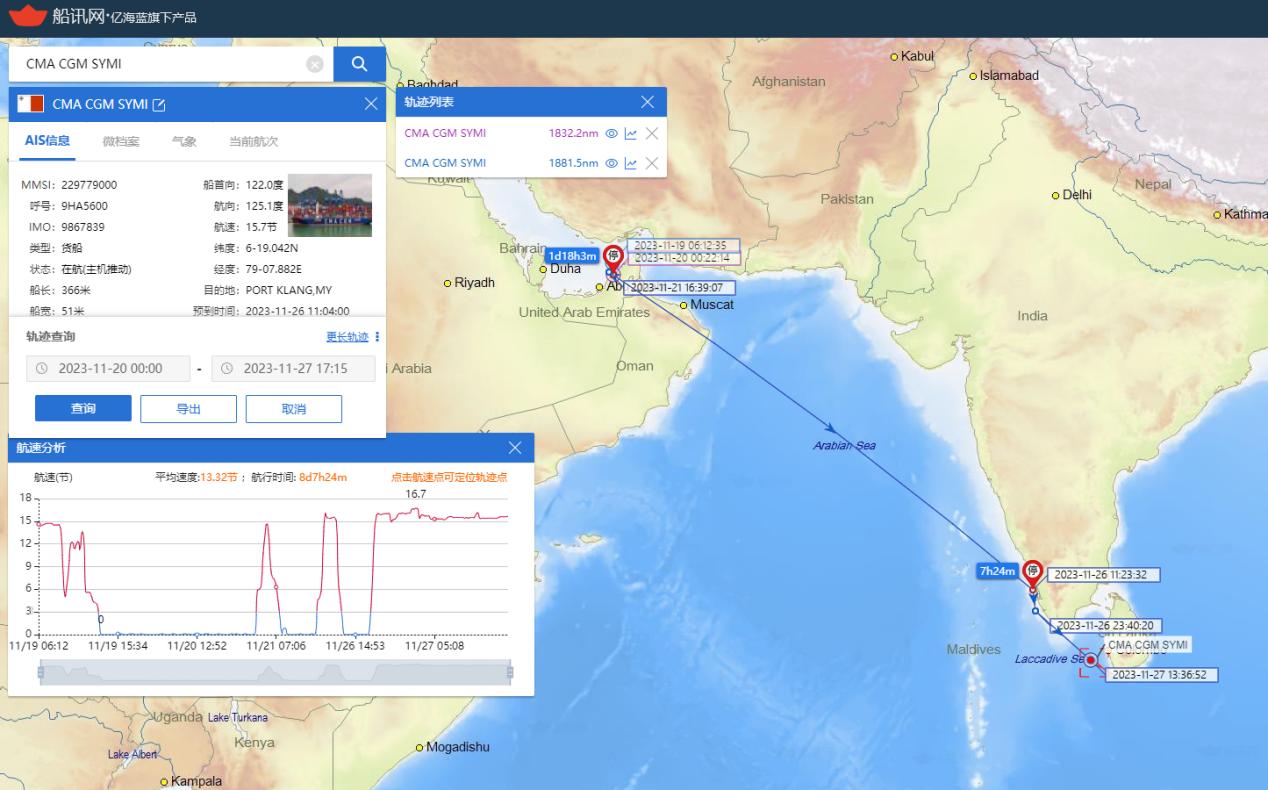Click the chart overview range bar
This screenshot has width=1268, height=790.
pyautogui.click(x=275, y=673)
